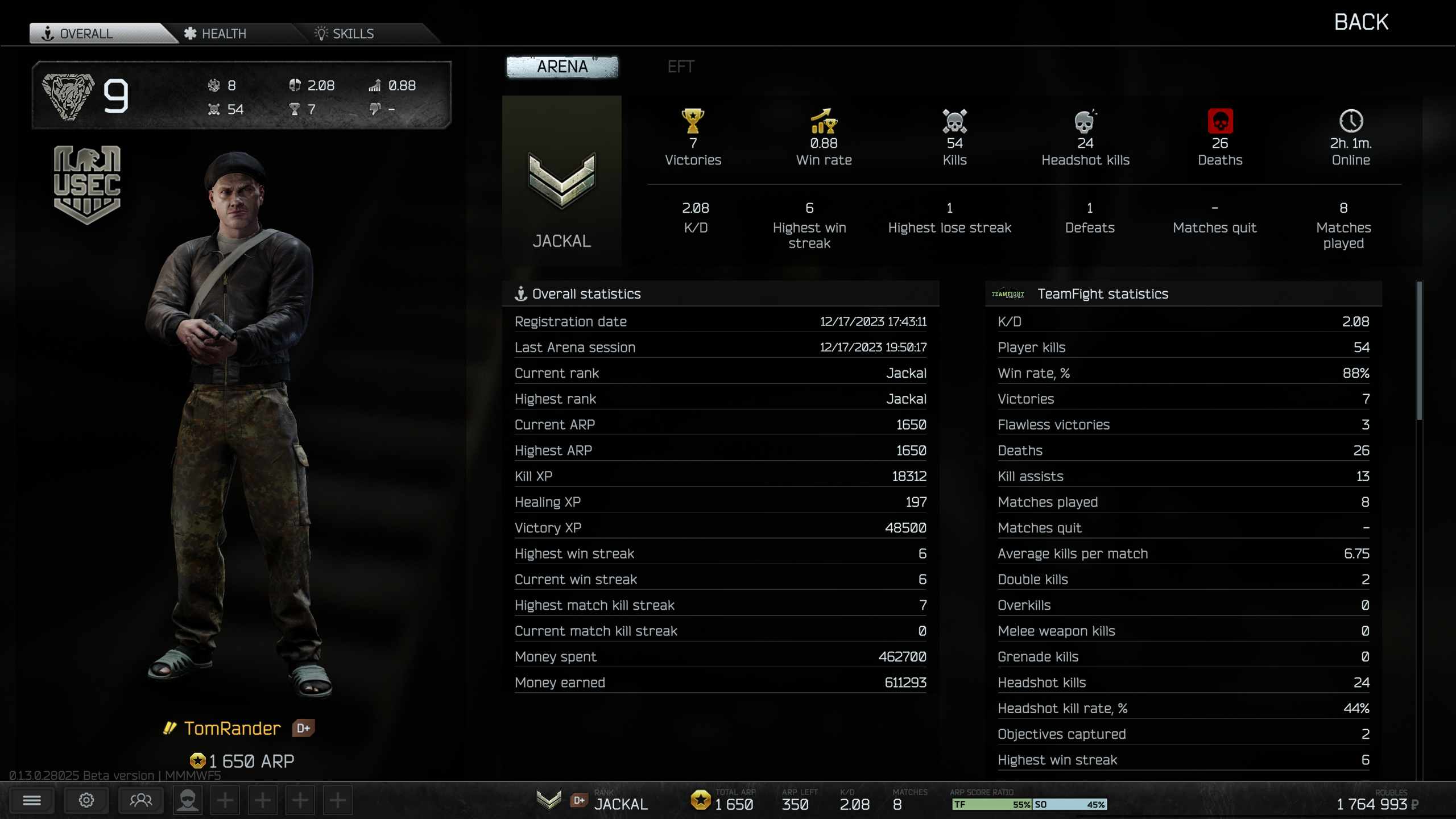Click the 2.08 K/D value in header card
This screenshot has height=819, width=1456.
tap(321, 85)
